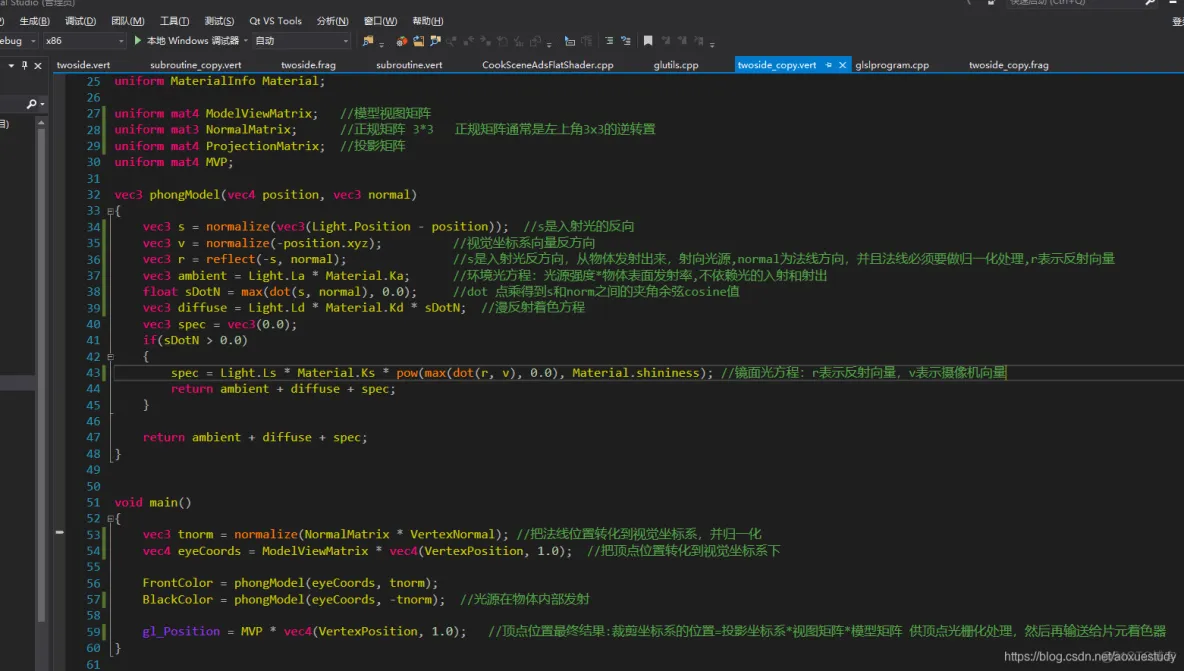Click the red-orange round toolbar icon
The image size is (1184, 671).
pos(401,41)
